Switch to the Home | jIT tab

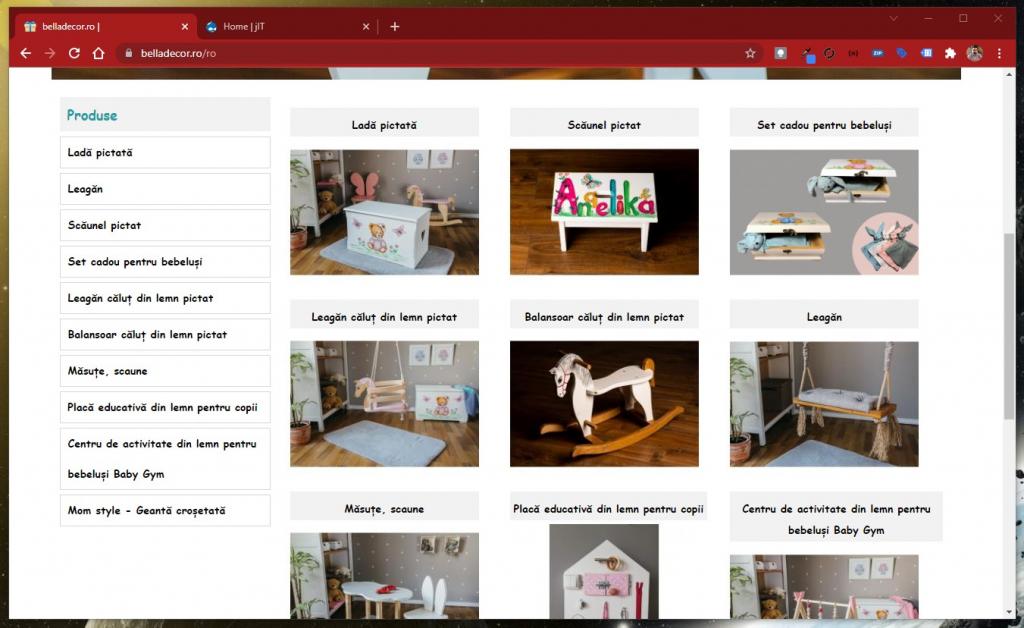280,27
